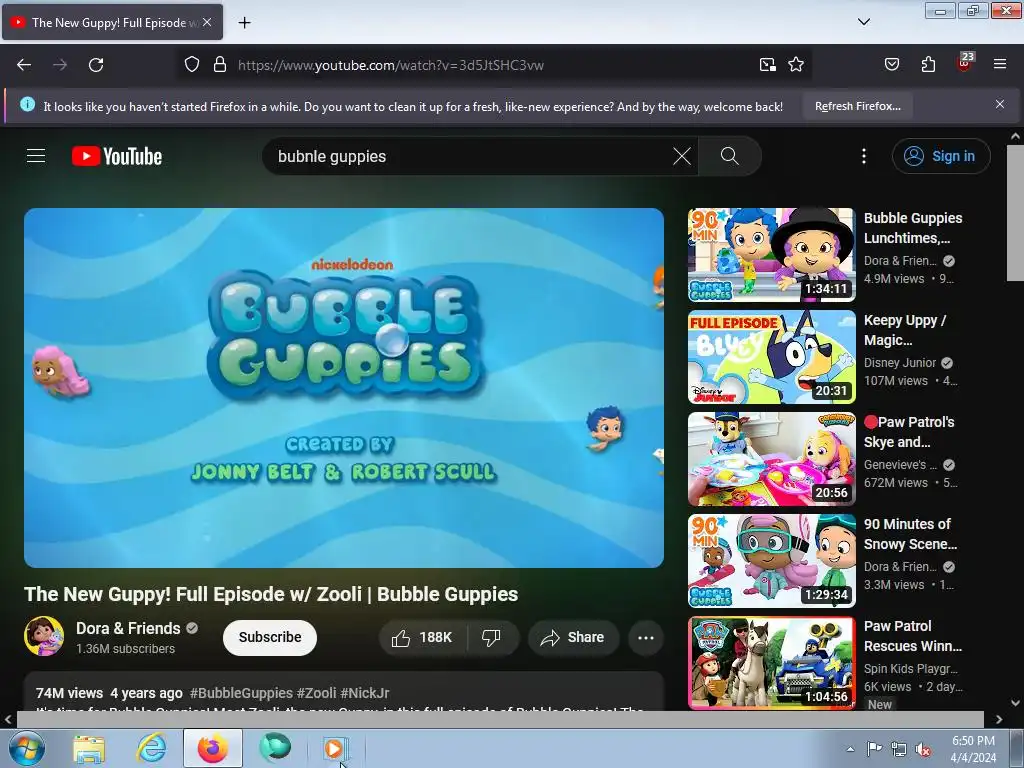
Task: Open the #Zooli hashtag
Action: point(317,693)
